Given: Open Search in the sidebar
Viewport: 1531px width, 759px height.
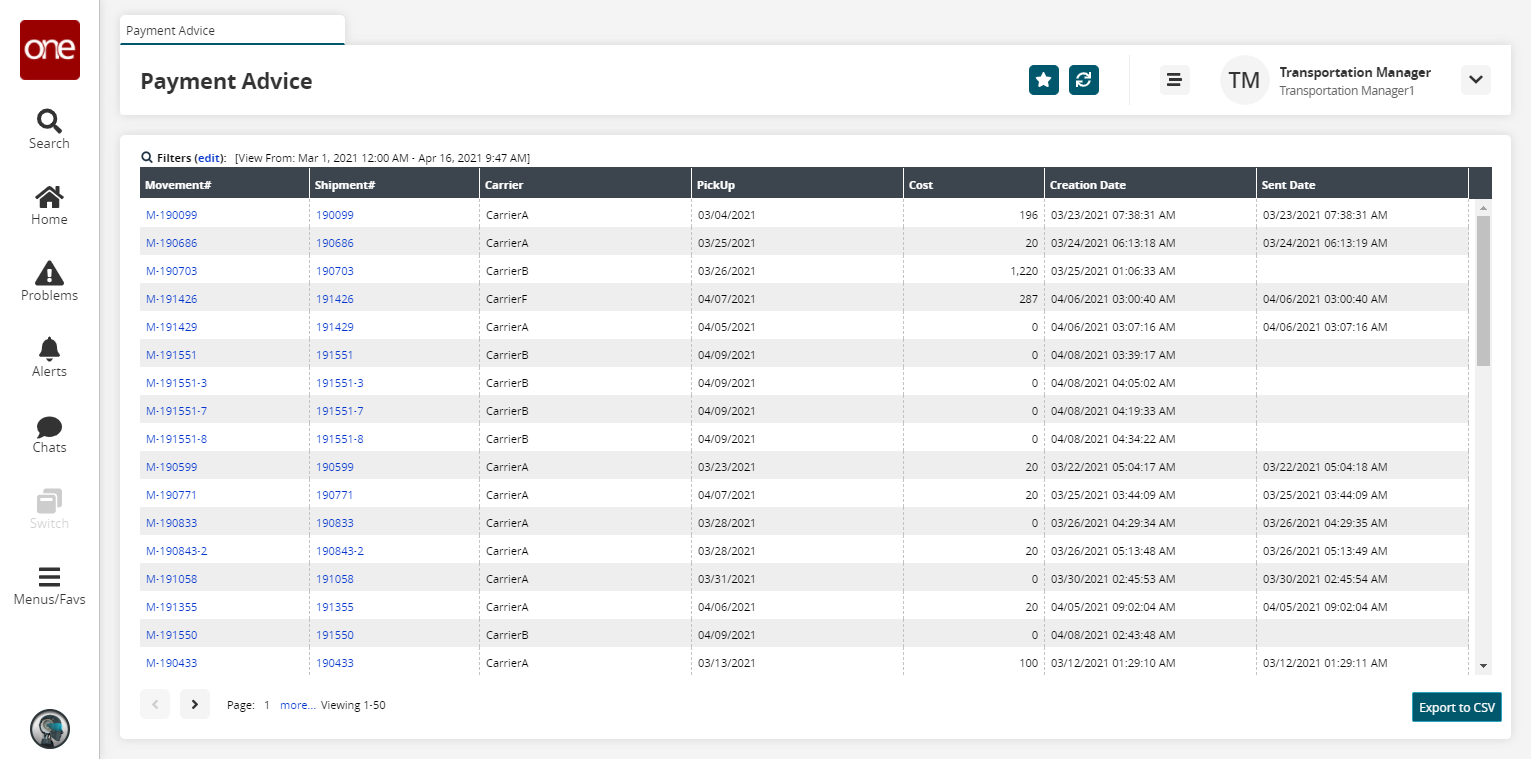Looking at the screenshot, I should point(49,129).
